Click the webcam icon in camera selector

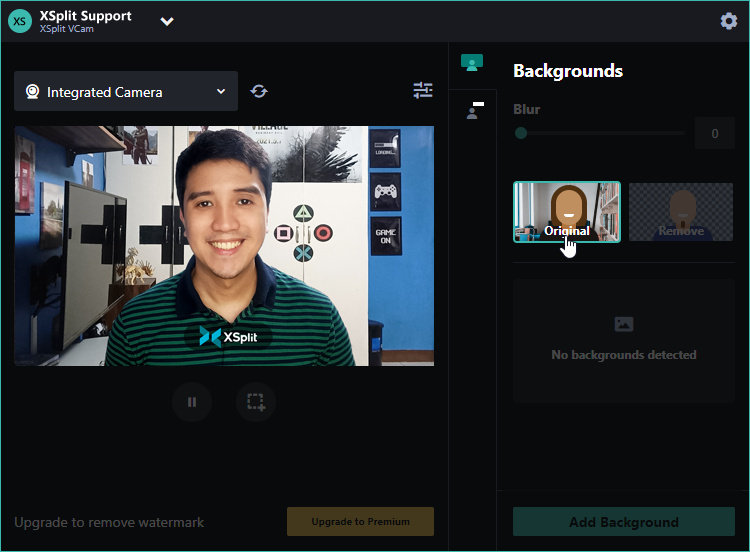[x=32, y=92]
